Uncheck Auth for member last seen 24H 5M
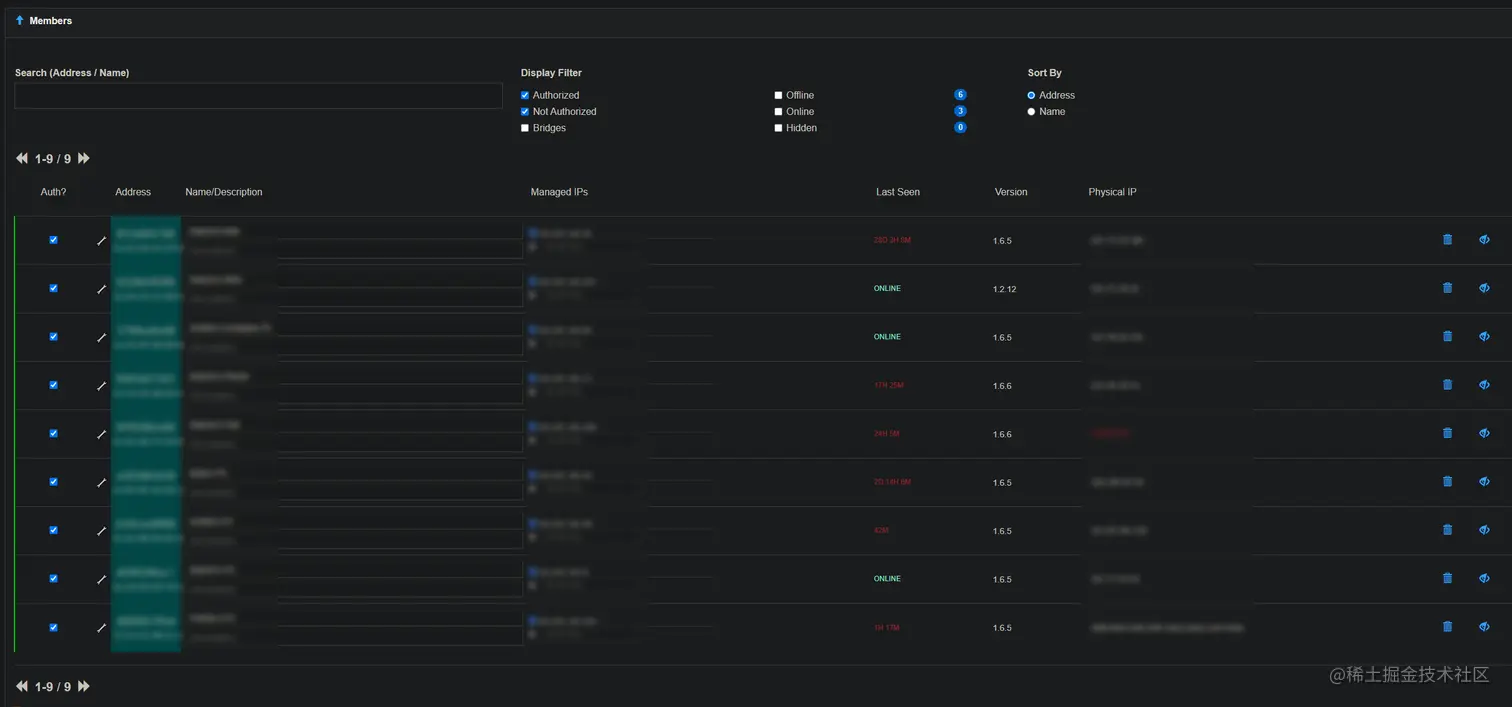Image resolution: width=1512 pixels, height=707 pixels. pos(53,433)
